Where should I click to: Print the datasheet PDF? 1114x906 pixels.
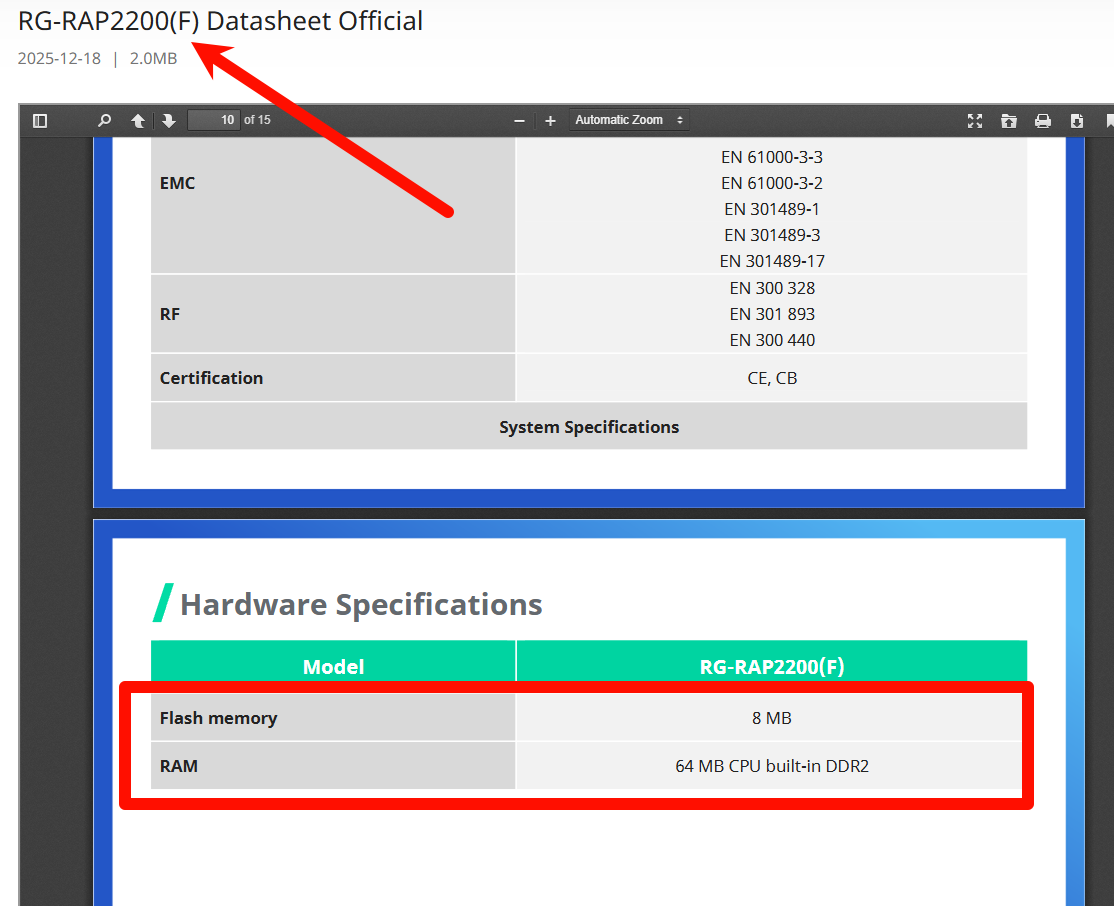click(1043, 121)
